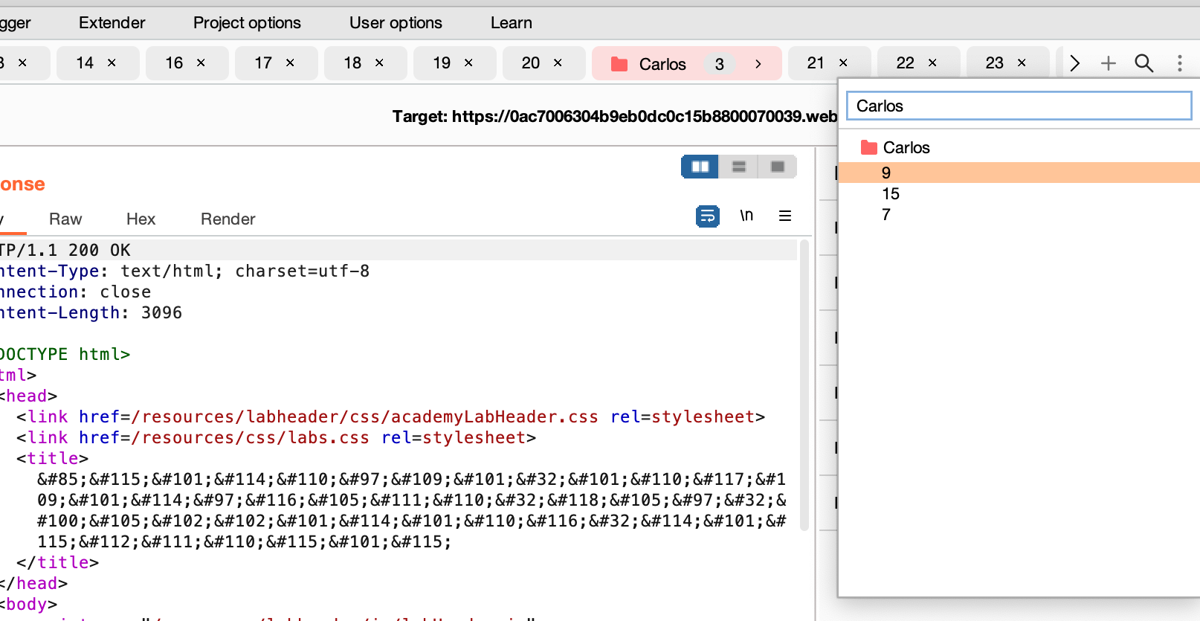Switch response view to Hex
Image resolution: width=1200 pixels, height=621 pixels.
pos(141,219)
